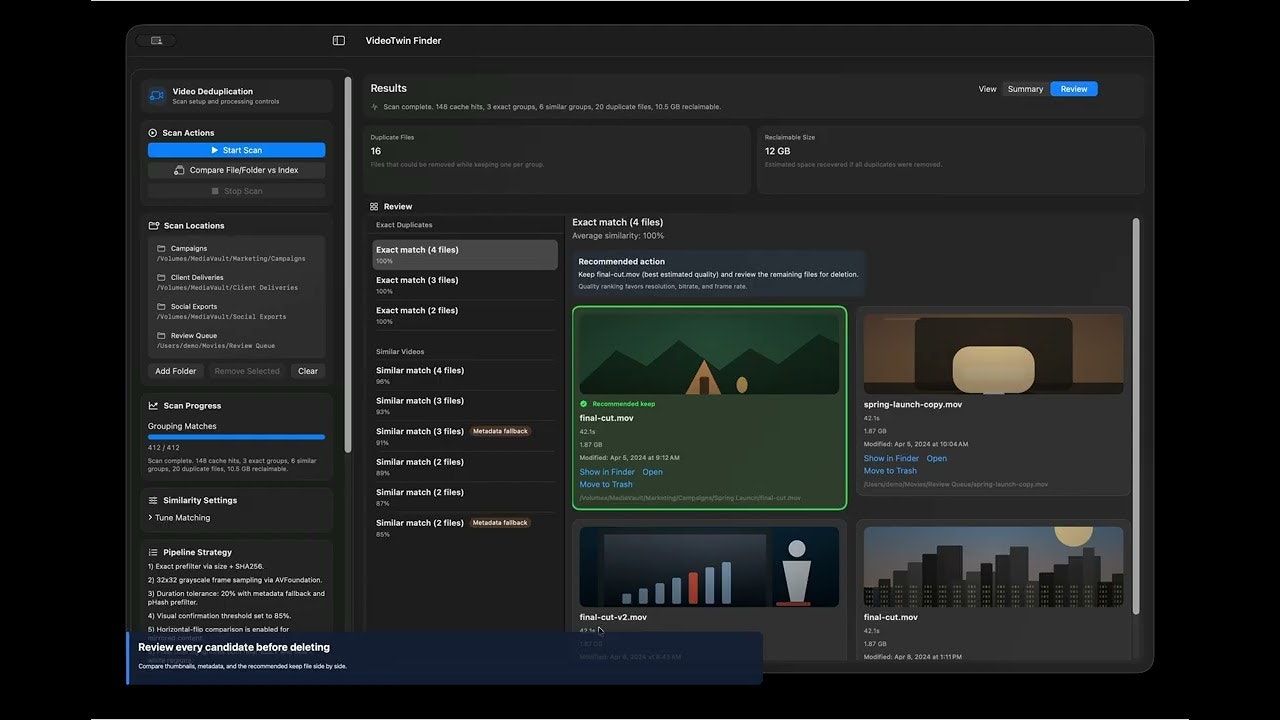Click the Social Exports folder icon
Screen dimensions: 1280x720
coord(161,306)
